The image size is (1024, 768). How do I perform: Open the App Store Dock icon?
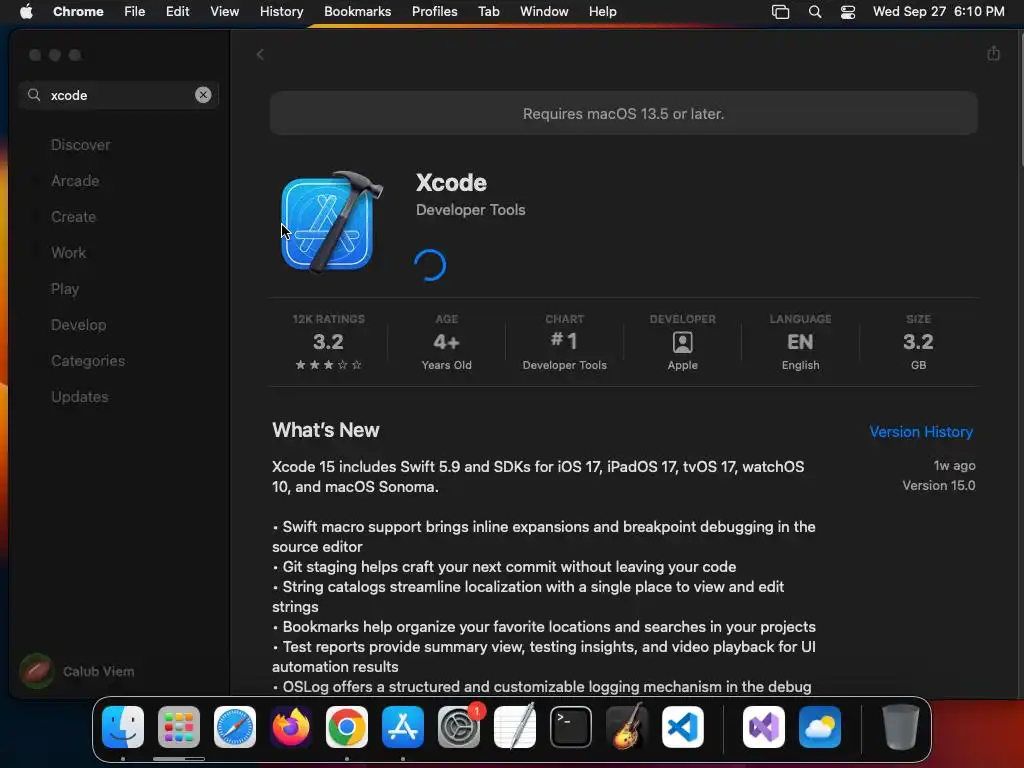pos(403,727)
